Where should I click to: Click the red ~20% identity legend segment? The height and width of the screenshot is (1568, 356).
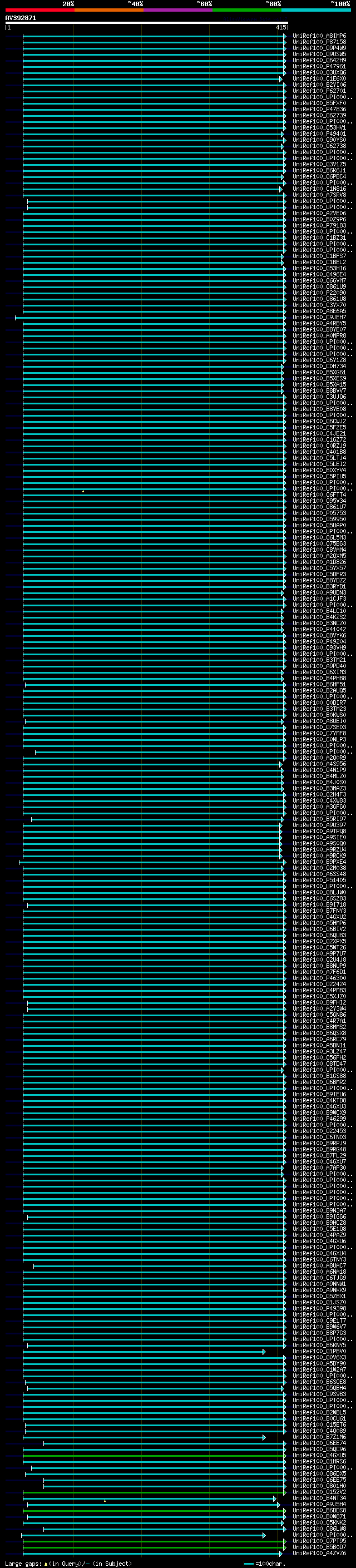39,10
